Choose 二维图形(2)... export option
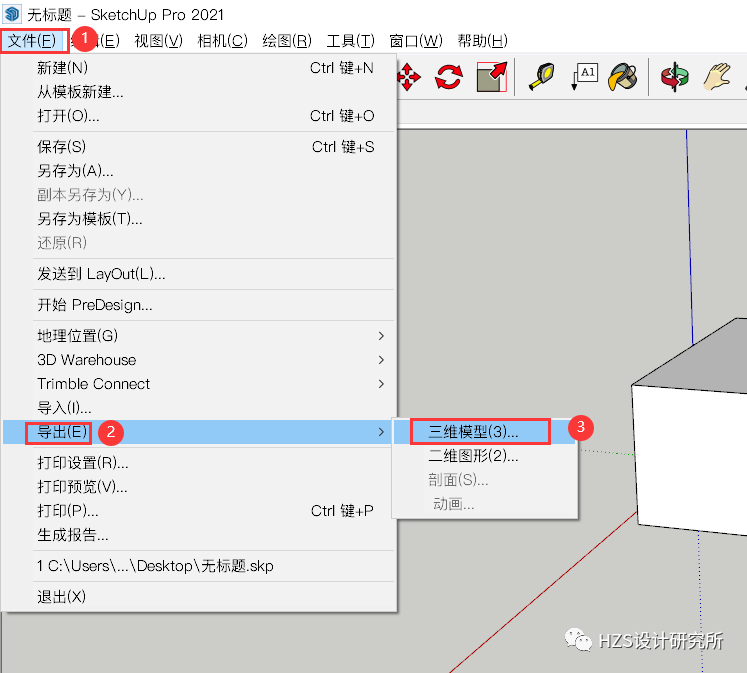 click(x=485, y=456)
